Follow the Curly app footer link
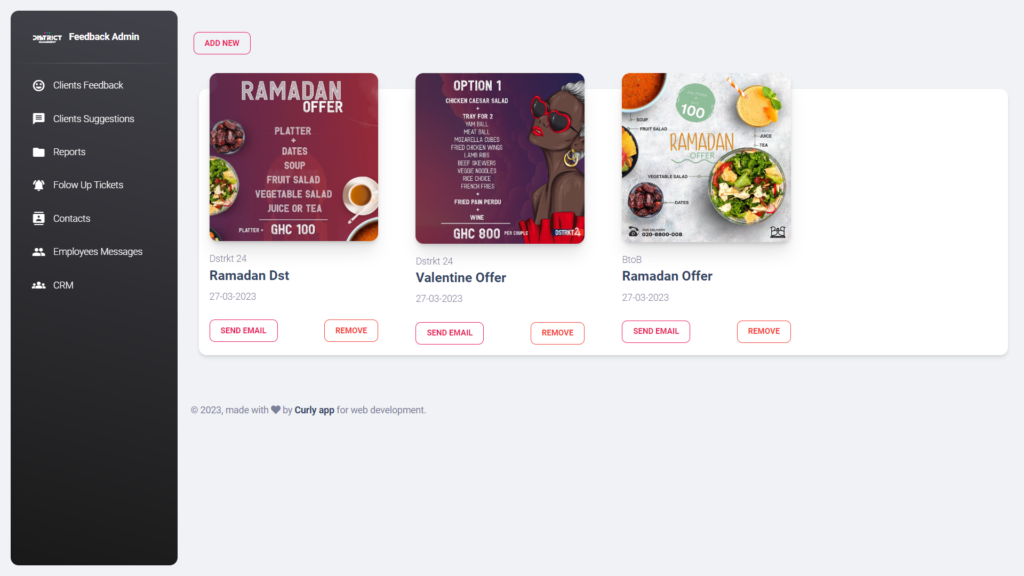The height and width of the screenshot is (576, 1024). point(314,410)
